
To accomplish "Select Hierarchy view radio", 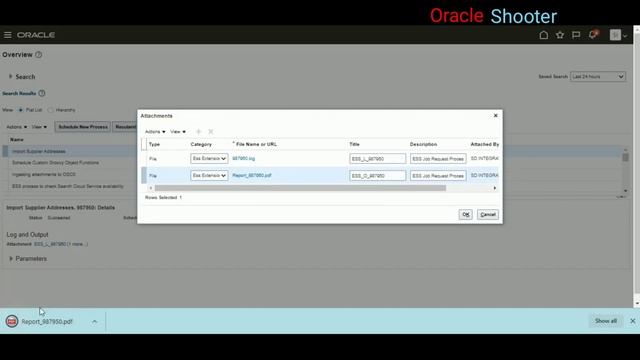I will pos(50,110).
